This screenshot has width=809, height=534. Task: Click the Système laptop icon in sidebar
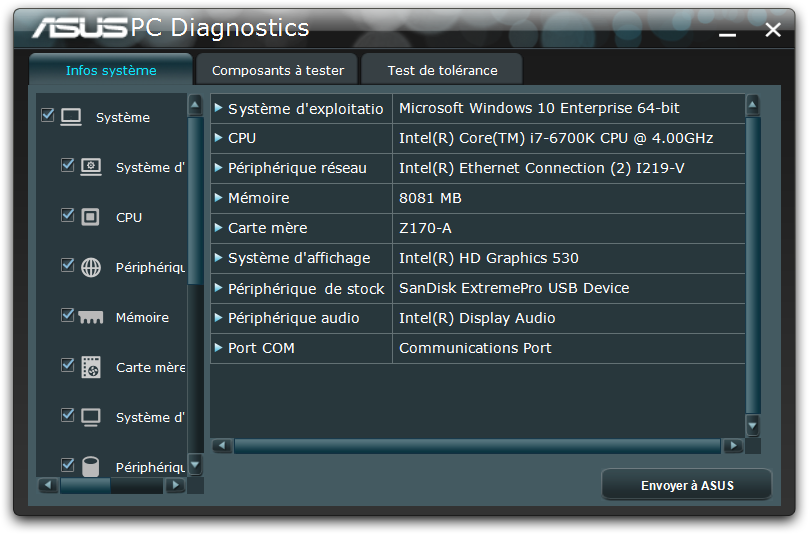pyautogui.click(x=71, y=117)
